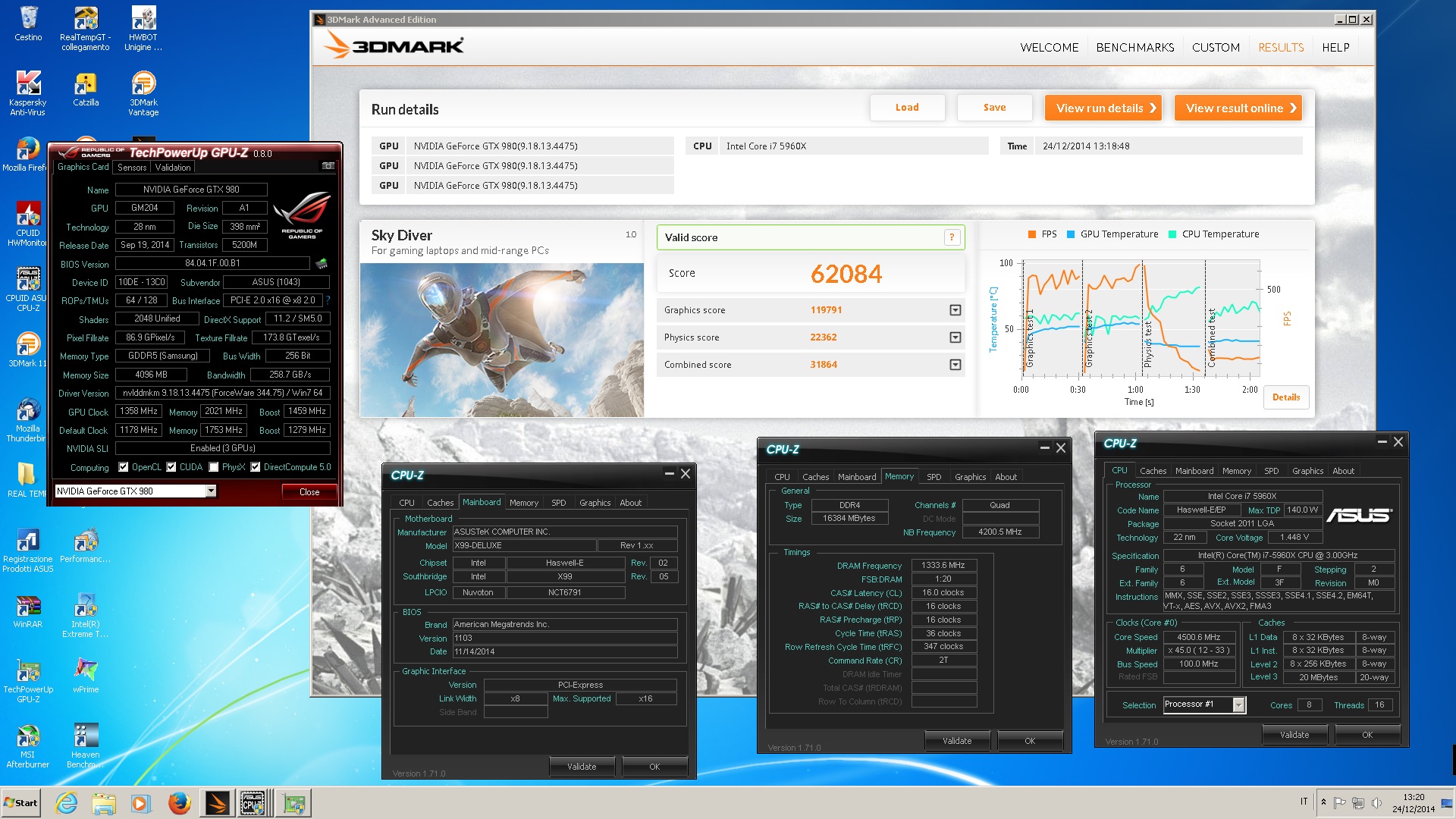1456x819 pixels.
Task: Click the Save button in Run details
Action: [994, 108]
